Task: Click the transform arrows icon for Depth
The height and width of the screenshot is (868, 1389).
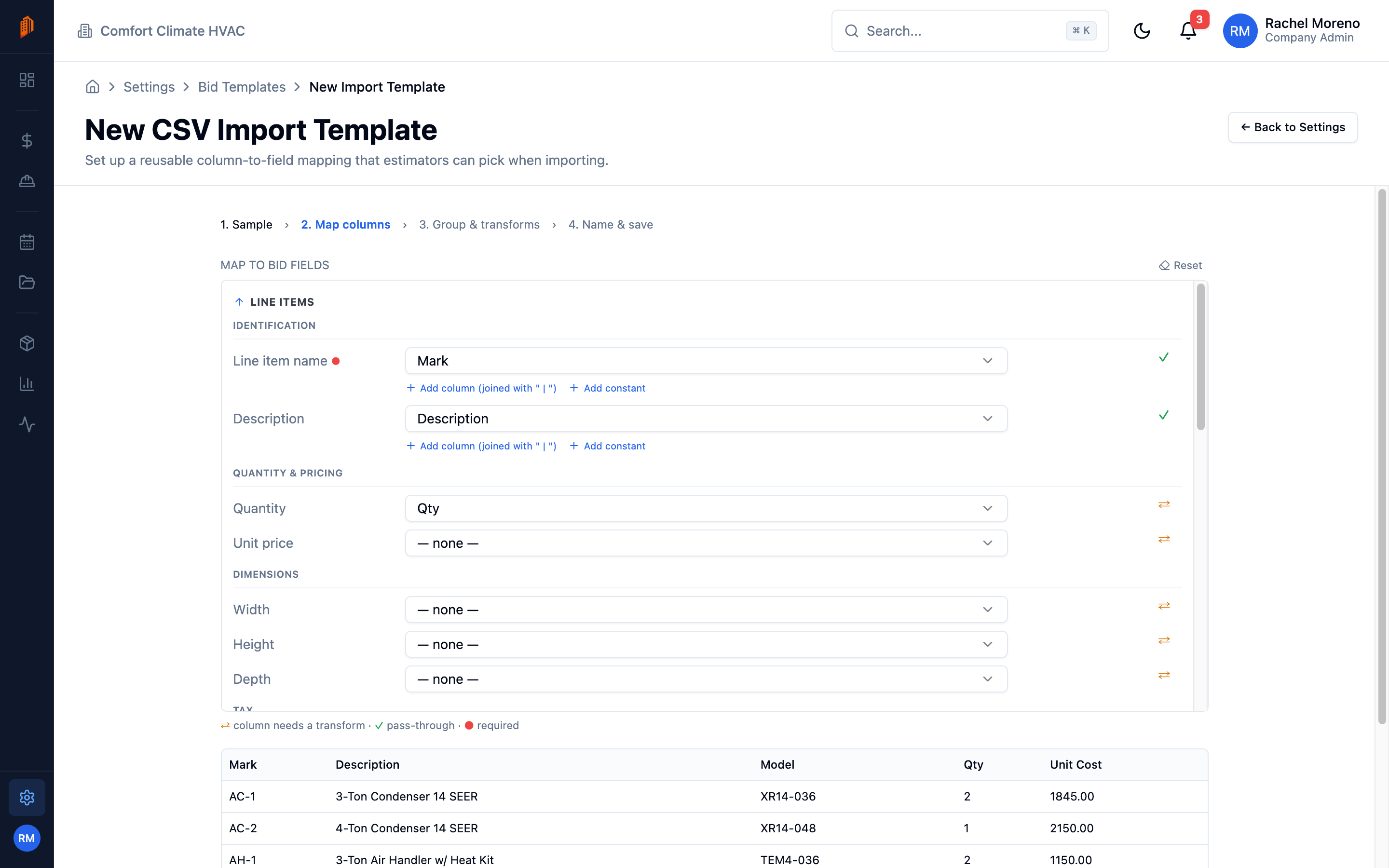Action: point(1163,675)
